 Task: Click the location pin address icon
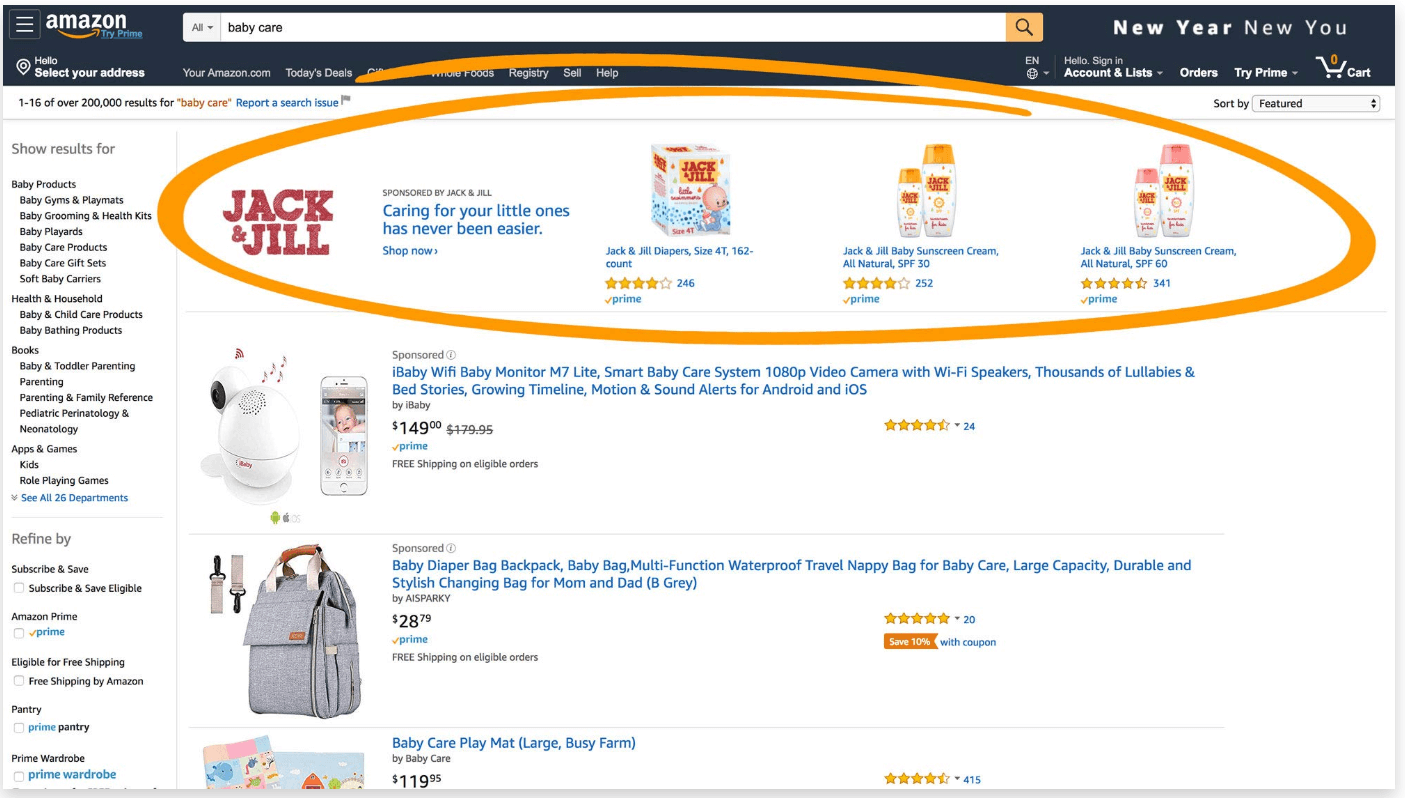(x=23, y=68)
